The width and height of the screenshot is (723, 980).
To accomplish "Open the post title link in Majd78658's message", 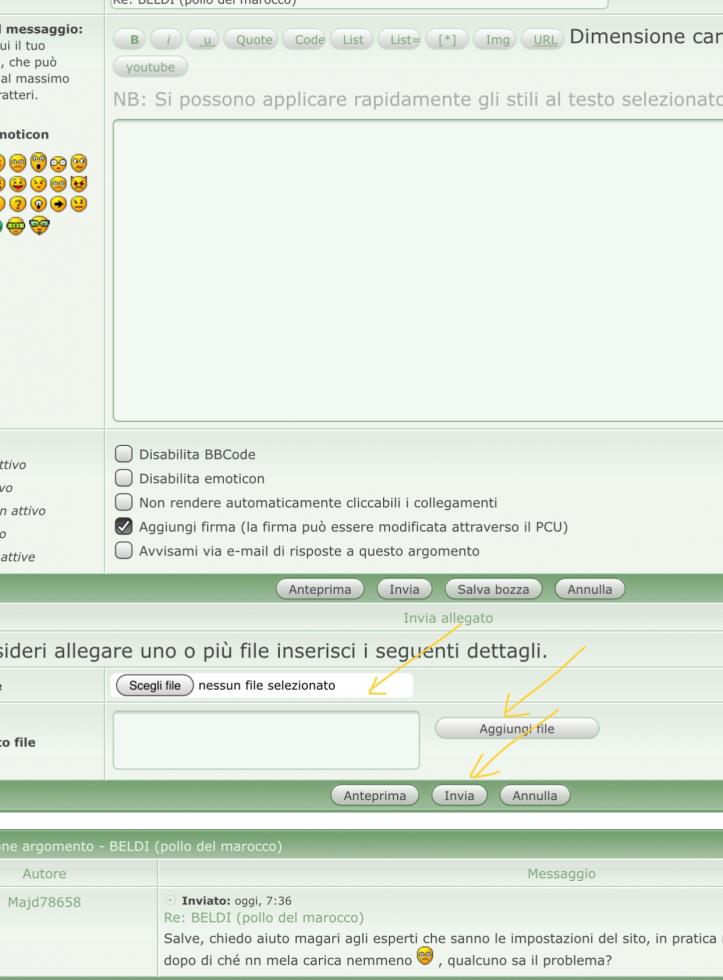I will tap(262, 918).
